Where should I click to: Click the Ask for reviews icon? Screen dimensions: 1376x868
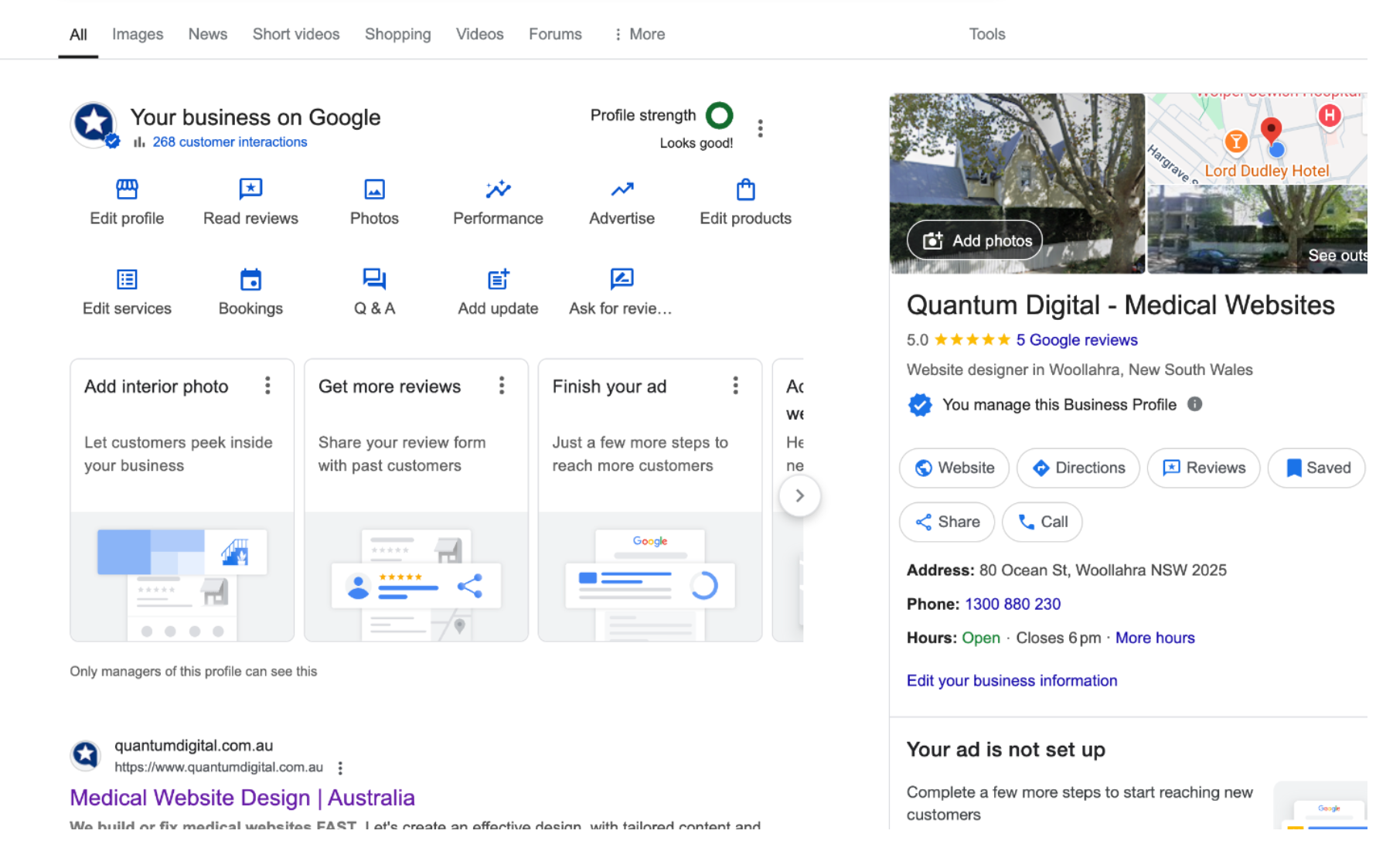click(x=622, y=279)
